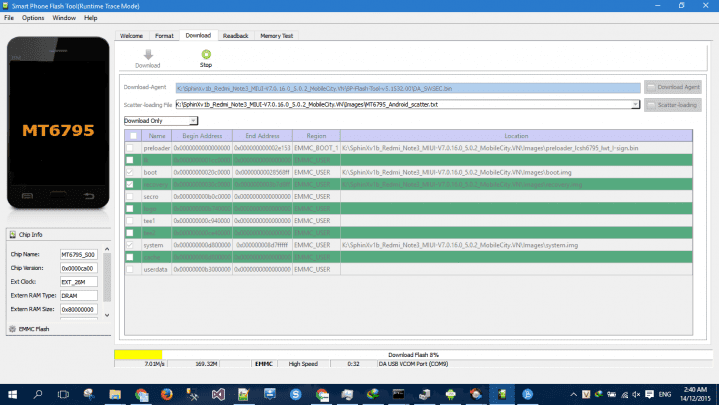Toggle the preloader partition checkbox
Image resolution: width=719 pixels, height=405 pixels.
tap(130, 148)
